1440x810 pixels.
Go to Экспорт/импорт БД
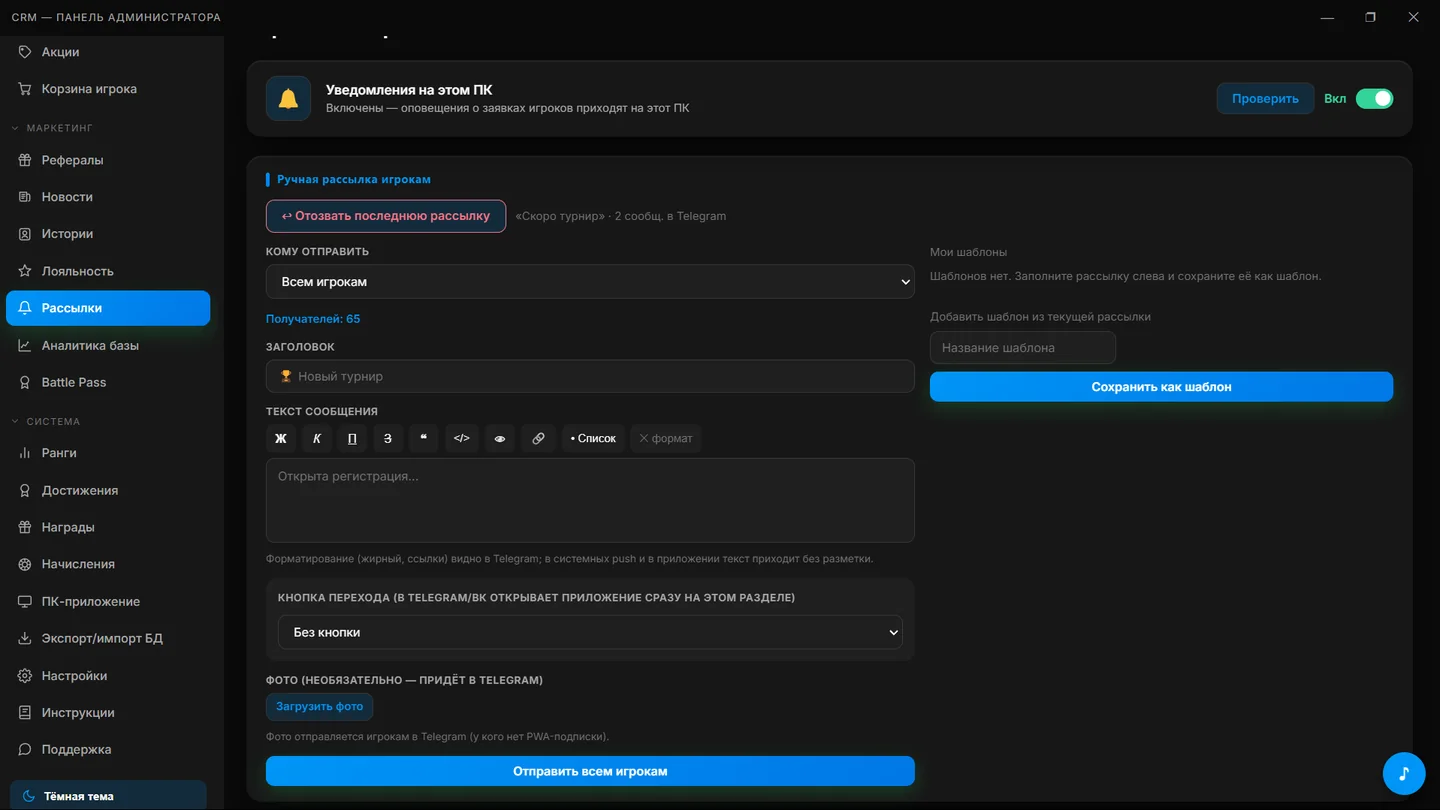(x=108, y=638)
